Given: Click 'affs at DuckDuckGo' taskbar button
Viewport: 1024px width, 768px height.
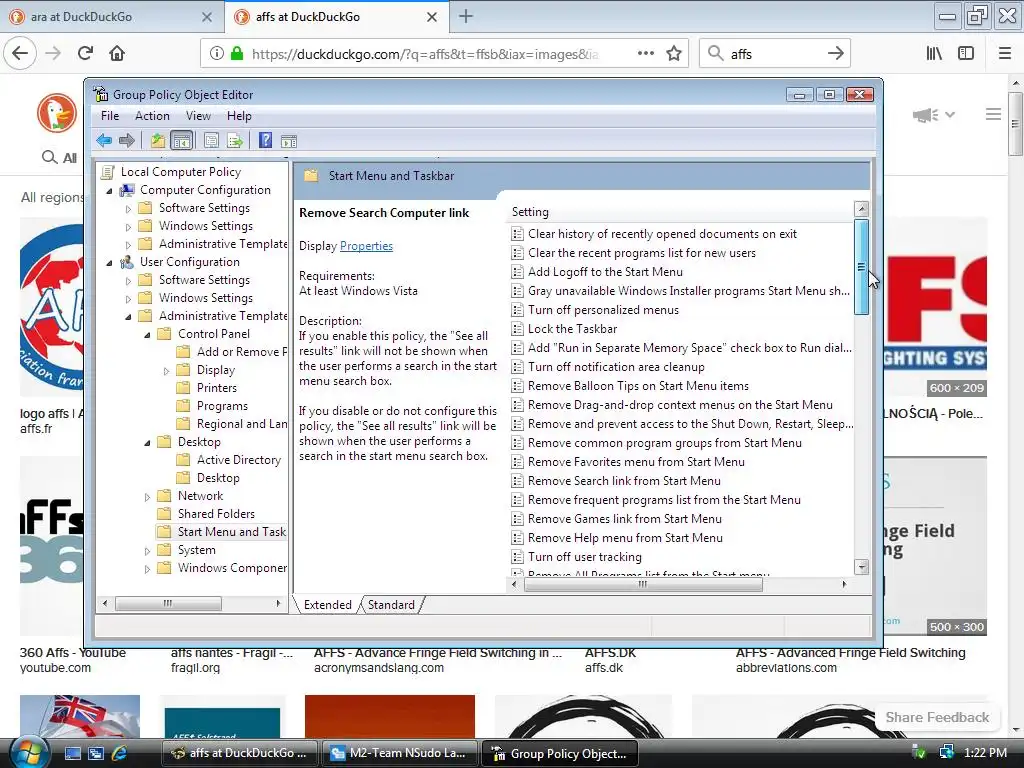Looking at the screenshot, I should pyautogui.click(x=242, y=753).
